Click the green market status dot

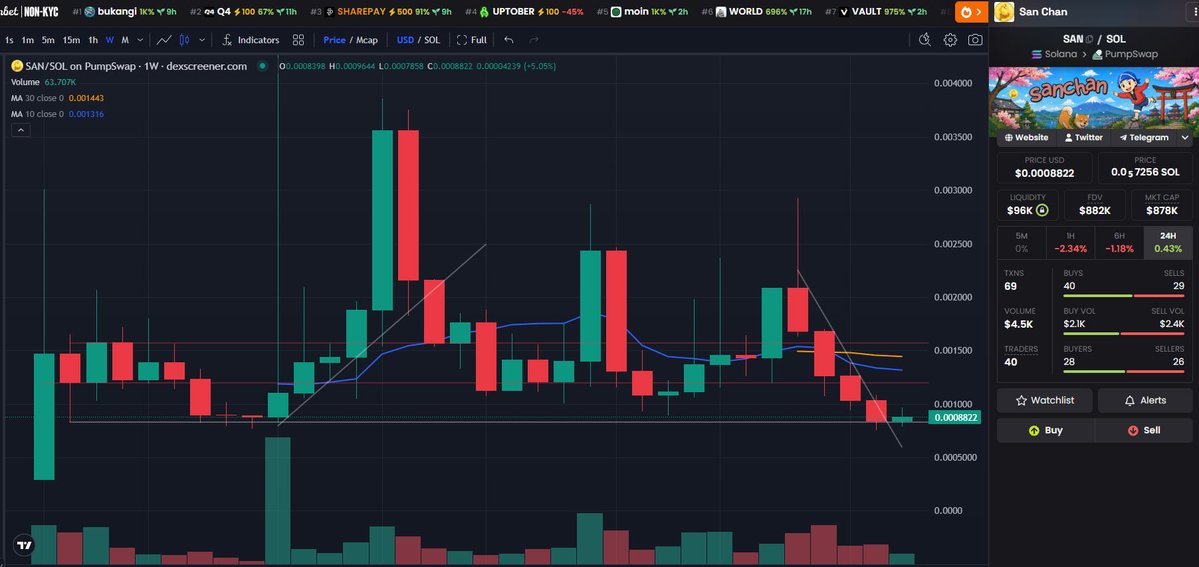pos(262,67)
